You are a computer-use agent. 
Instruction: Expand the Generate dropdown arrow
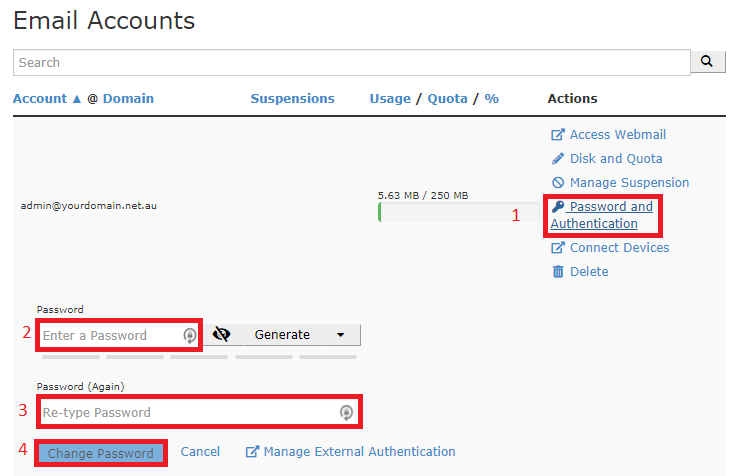pos(341,335)
